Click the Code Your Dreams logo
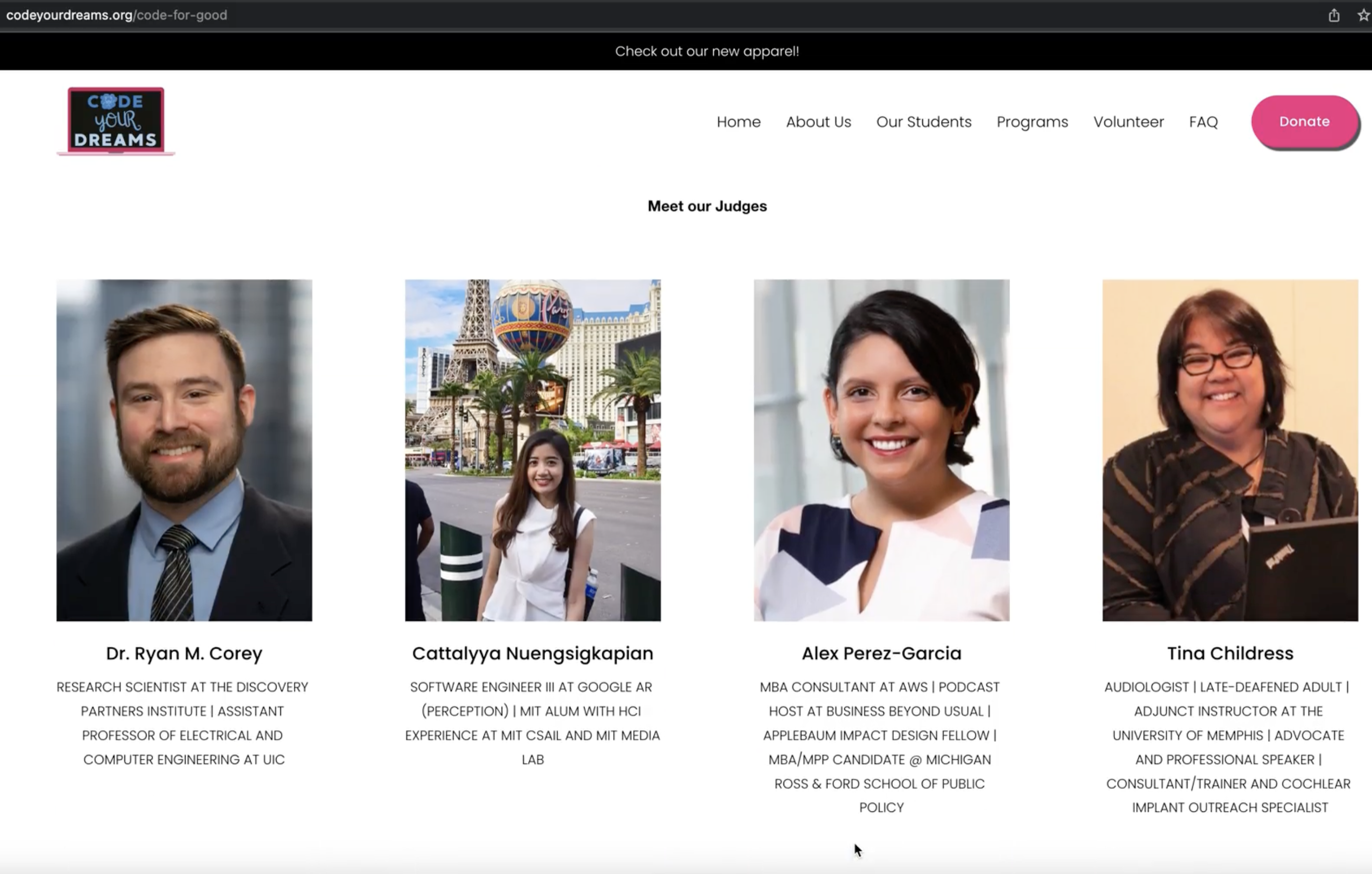This screenshot has width=1372, height=874. point(116,121)
